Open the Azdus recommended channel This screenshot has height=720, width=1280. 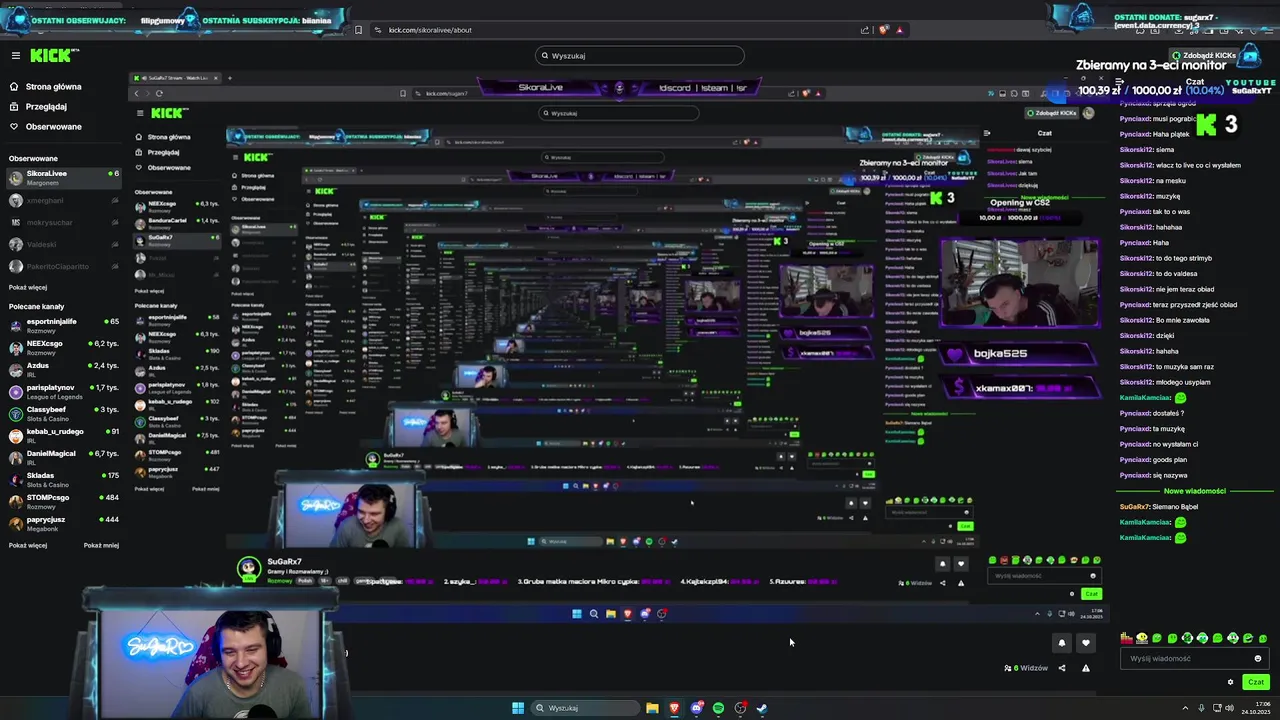pyautogui.click(x=62, y=369)
